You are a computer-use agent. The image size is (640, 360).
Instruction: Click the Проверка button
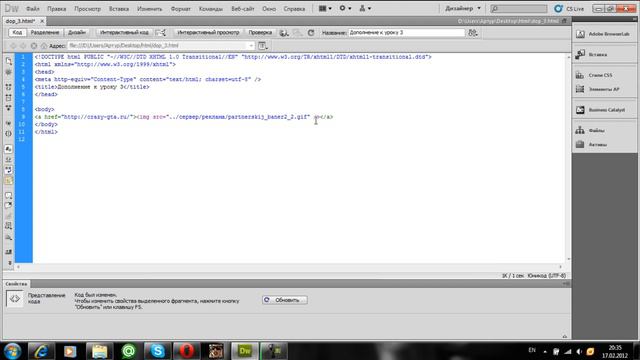pyautogui.click(x=260, y=32)
